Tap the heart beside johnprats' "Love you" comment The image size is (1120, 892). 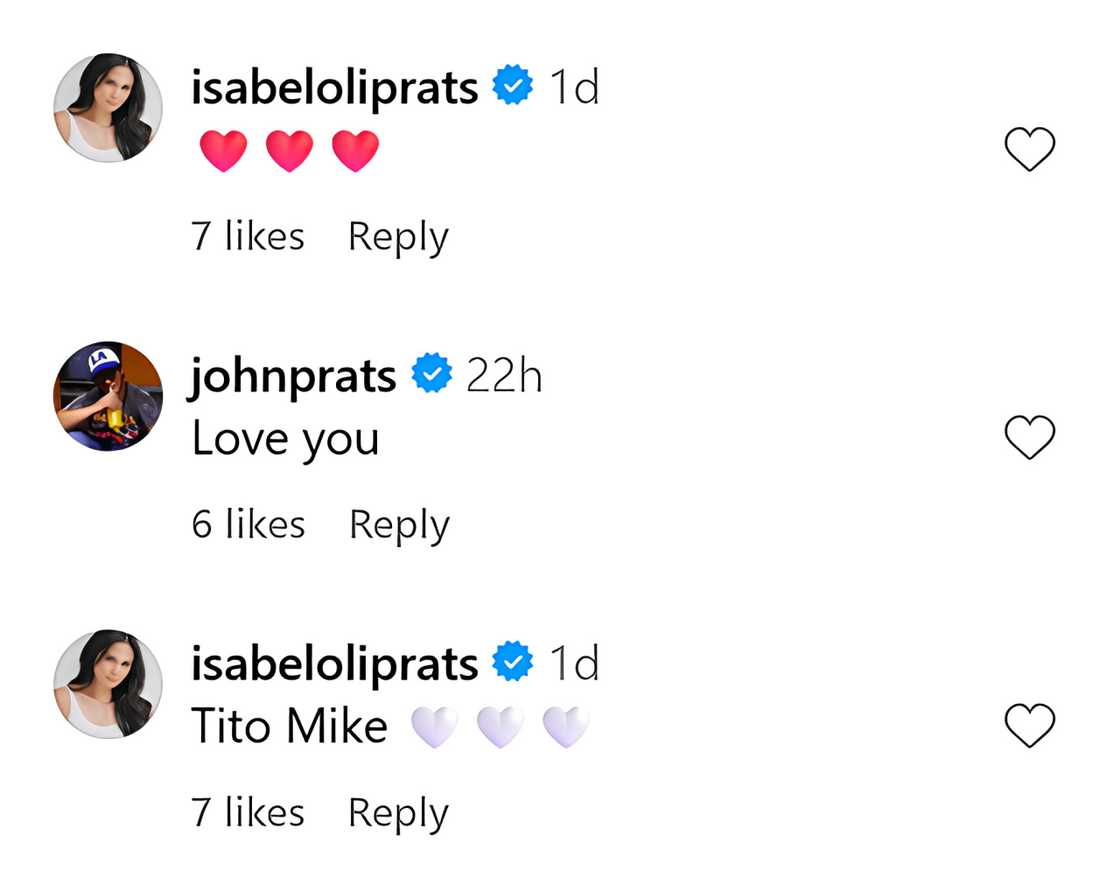tap(1029, 439)
